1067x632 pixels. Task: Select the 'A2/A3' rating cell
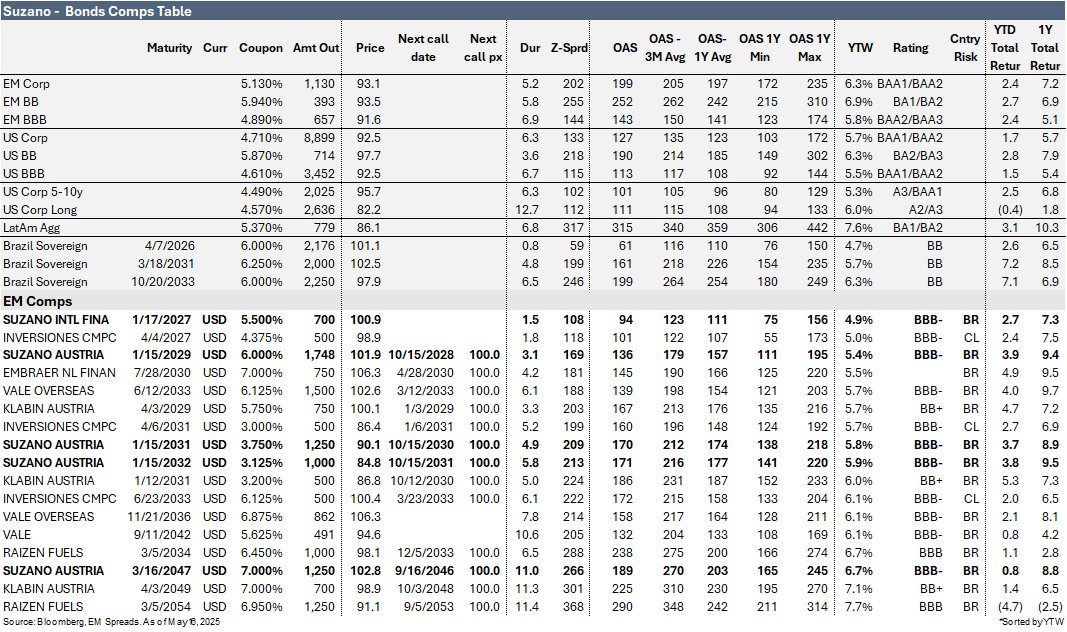tap(926, 210)
